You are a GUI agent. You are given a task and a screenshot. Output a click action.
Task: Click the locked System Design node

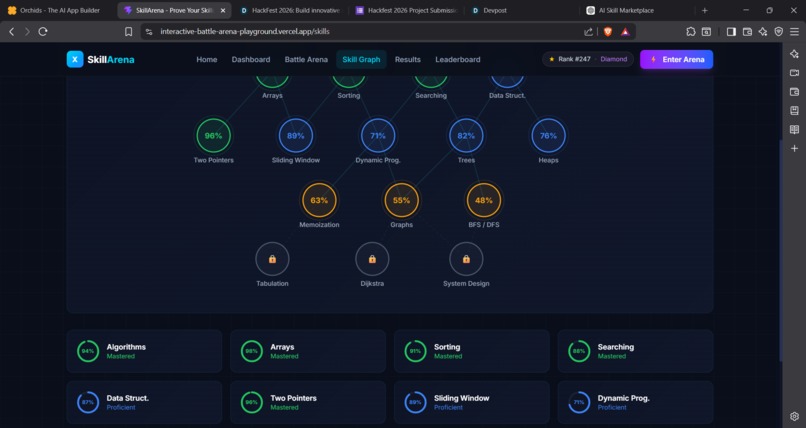tap(466, 259)
